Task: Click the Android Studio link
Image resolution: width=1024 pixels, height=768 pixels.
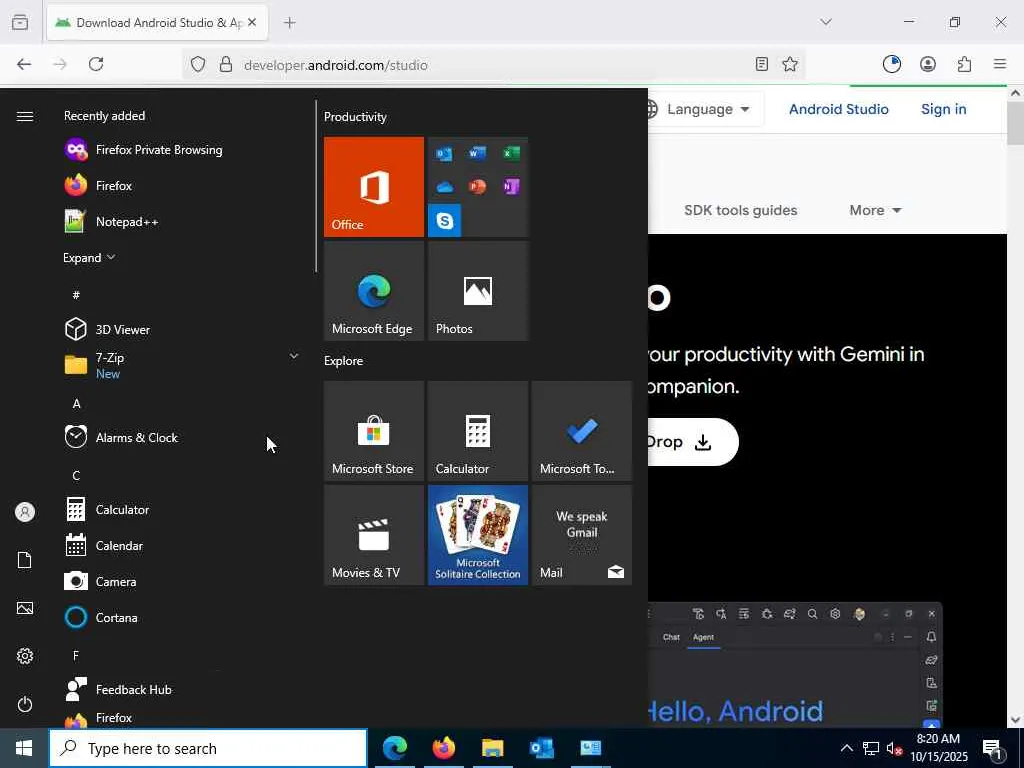Action: coord(839,109)
